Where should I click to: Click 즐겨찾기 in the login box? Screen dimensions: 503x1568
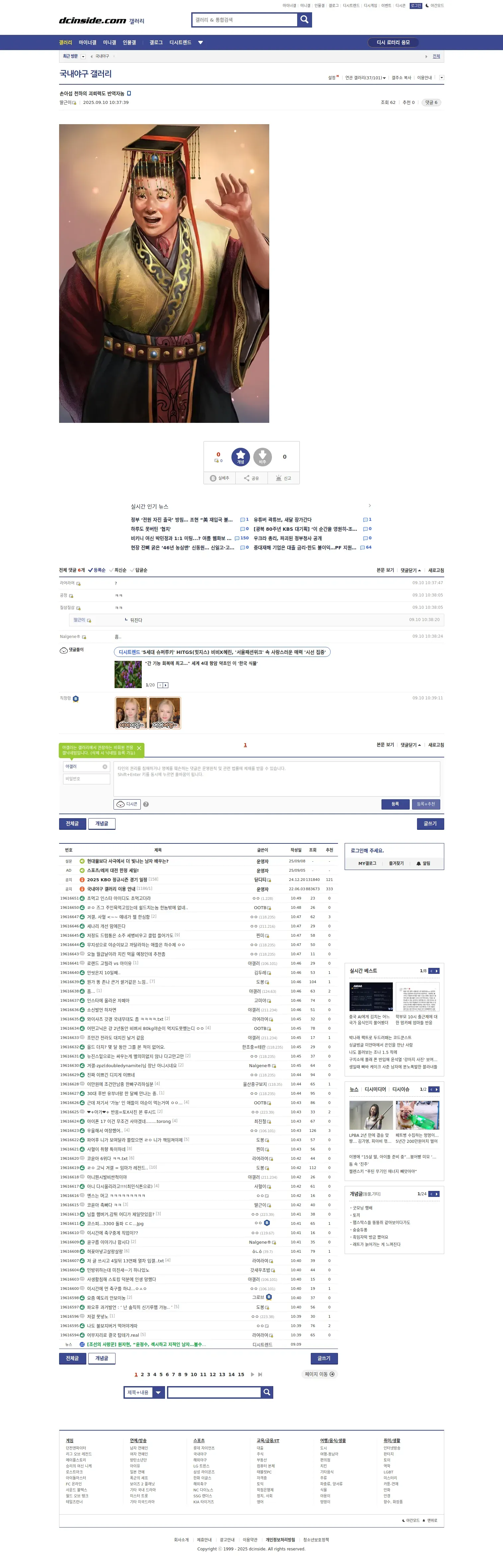click(396, 863)
